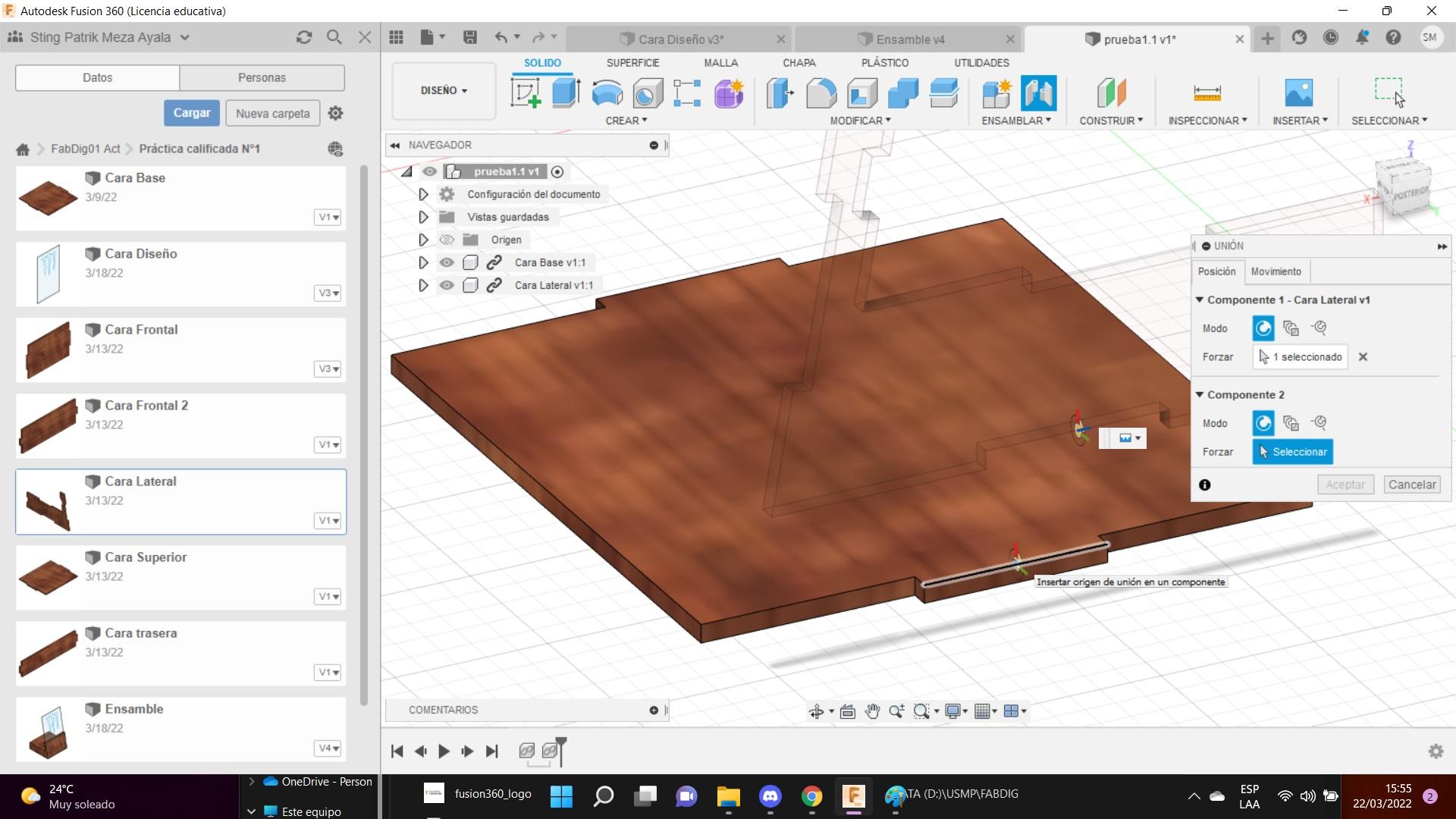
Task: Choose the Revolve tool in toolbar
Action: tap(607, 93)
